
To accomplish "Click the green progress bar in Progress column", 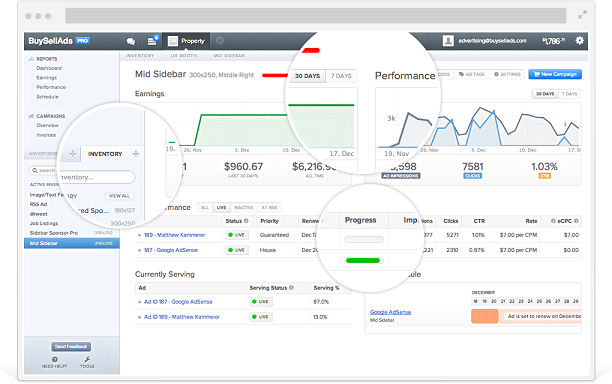I will coord(363,260).
